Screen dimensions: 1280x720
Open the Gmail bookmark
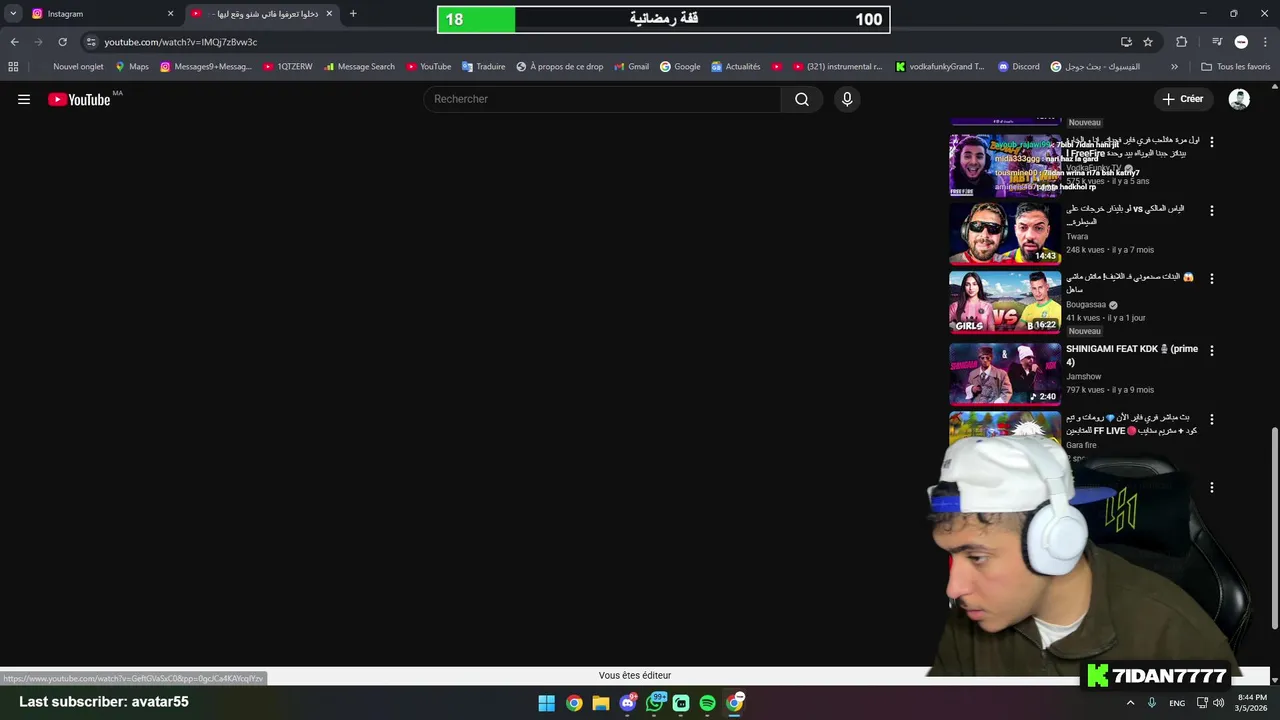click(x=631, y=67)
